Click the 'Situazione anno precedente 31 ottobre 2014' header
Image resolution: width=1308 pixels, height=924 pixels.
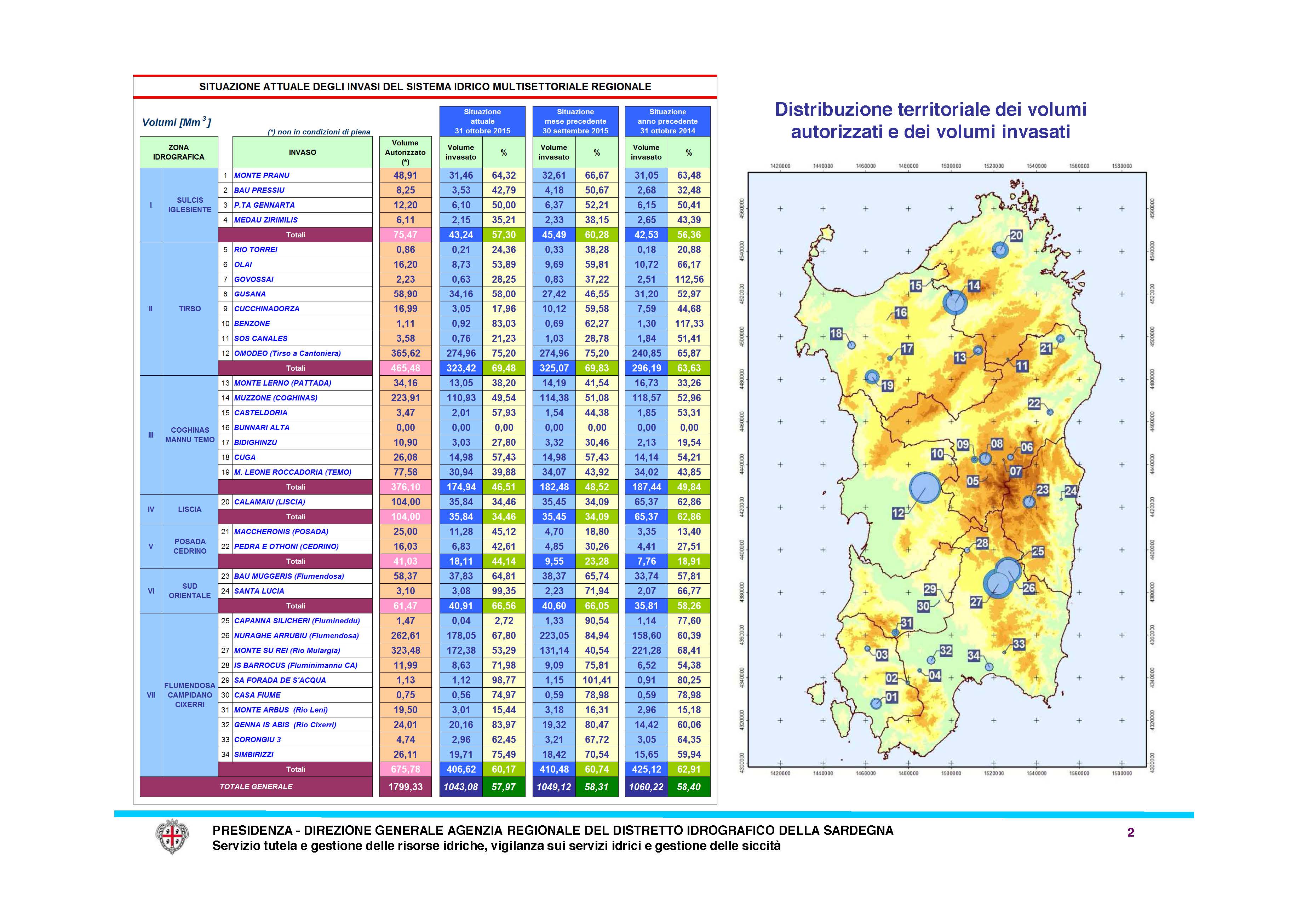(x=667, y=121)
